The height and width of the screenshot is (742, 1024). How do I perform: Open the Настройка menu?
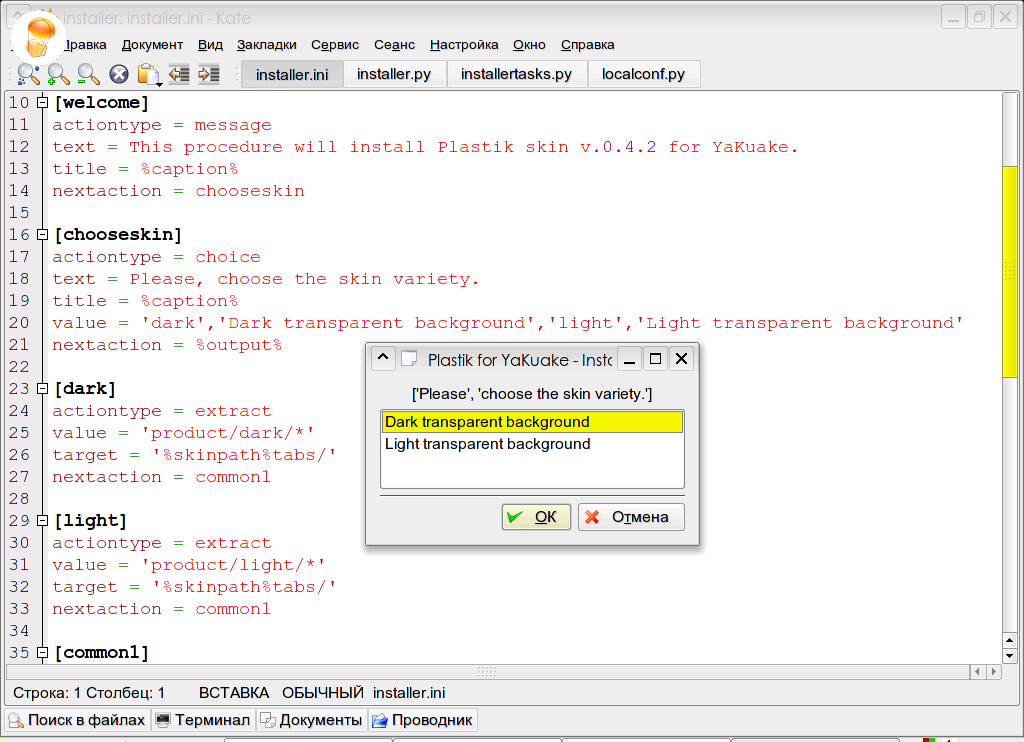(464, 44)
